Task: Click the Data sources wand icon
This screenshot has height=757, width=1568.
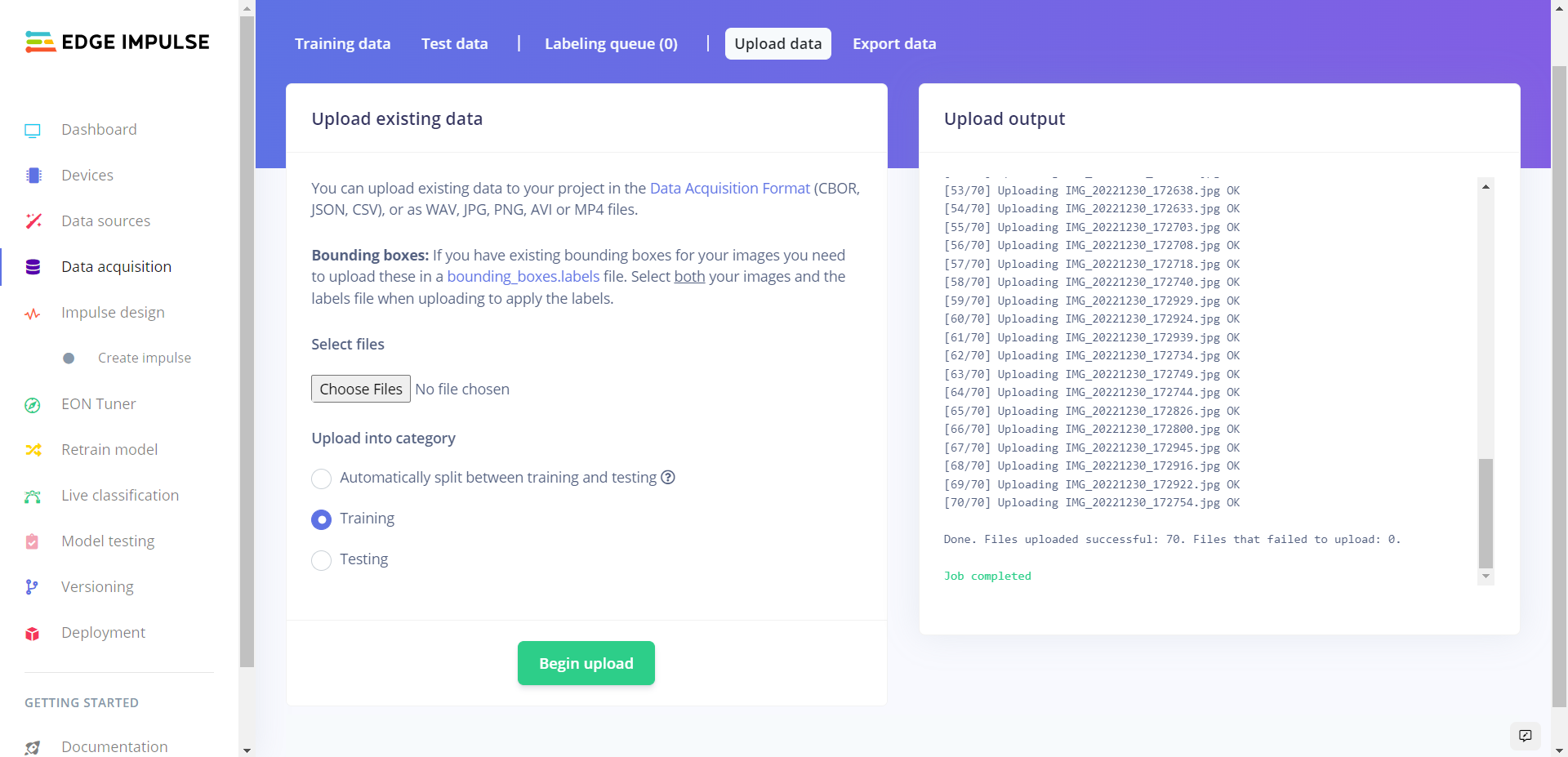Action: click(x=33, y=221)
